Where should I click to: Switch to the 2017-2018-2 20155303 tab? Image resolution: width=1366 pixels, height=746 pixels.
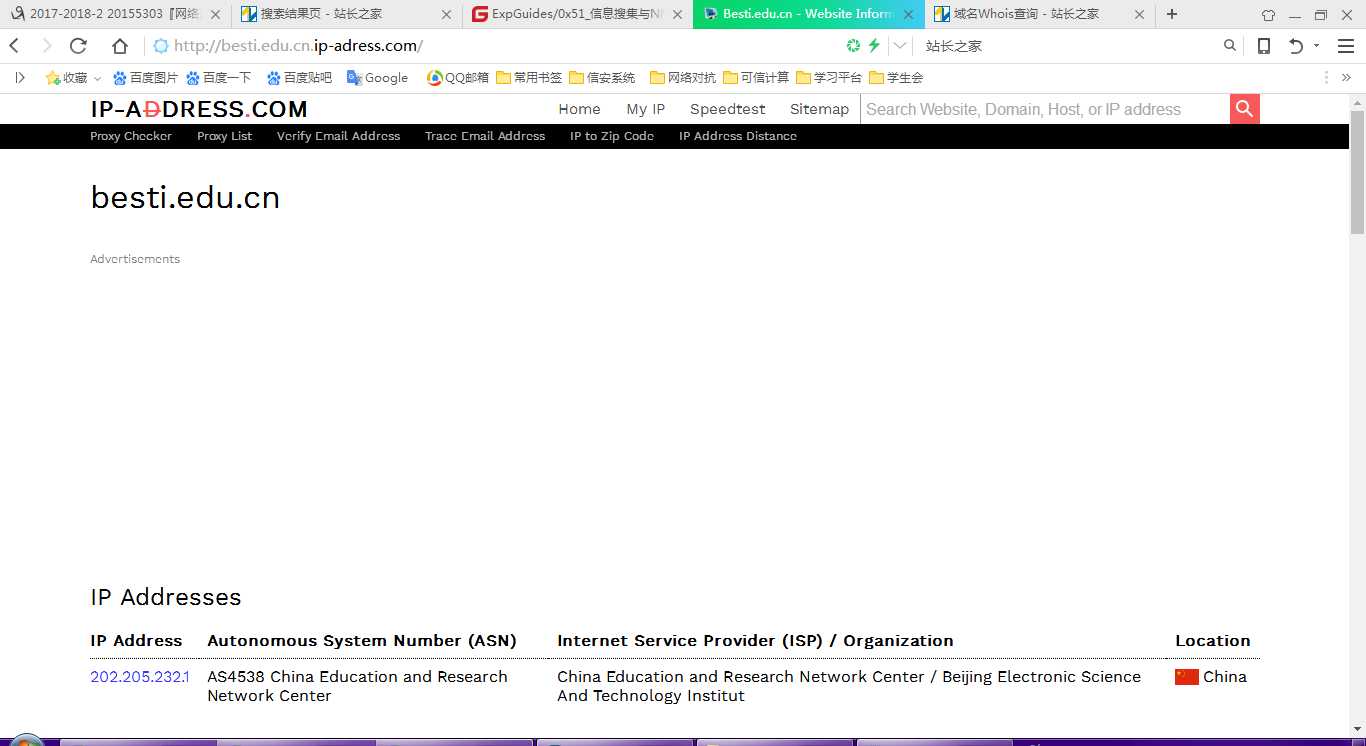tap(115, 14)
